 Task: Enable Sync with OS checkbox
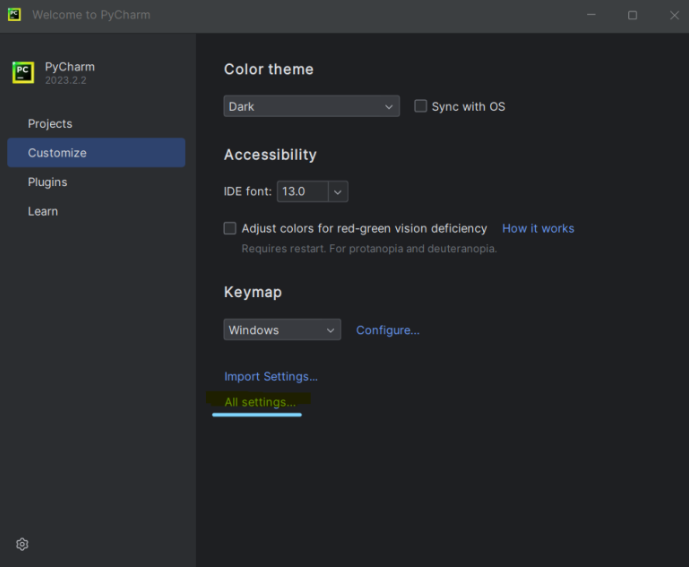click(x=421, y=106)
